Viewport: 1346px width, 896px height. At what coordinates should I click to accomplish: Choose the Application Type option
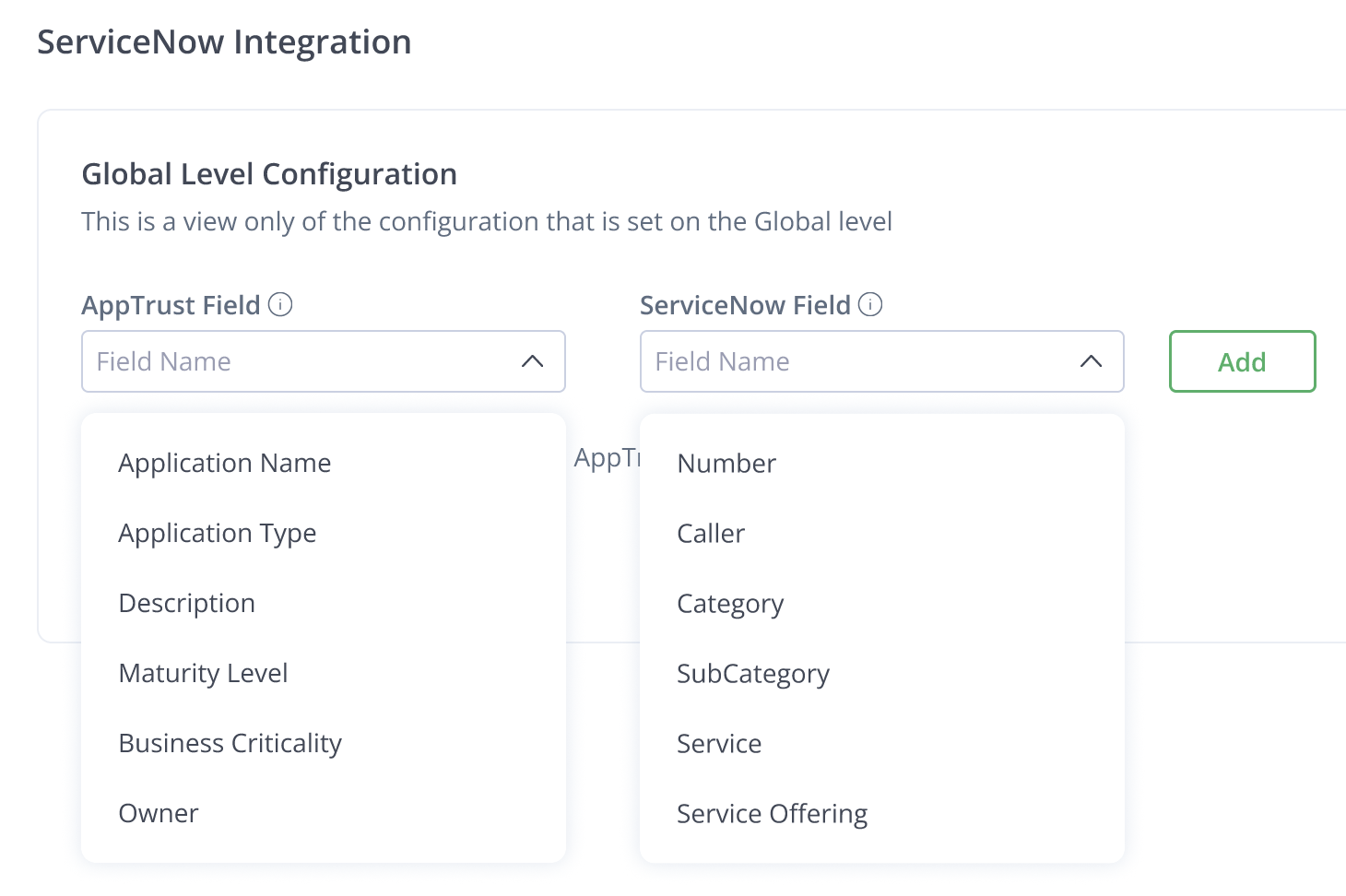[218, 533]
